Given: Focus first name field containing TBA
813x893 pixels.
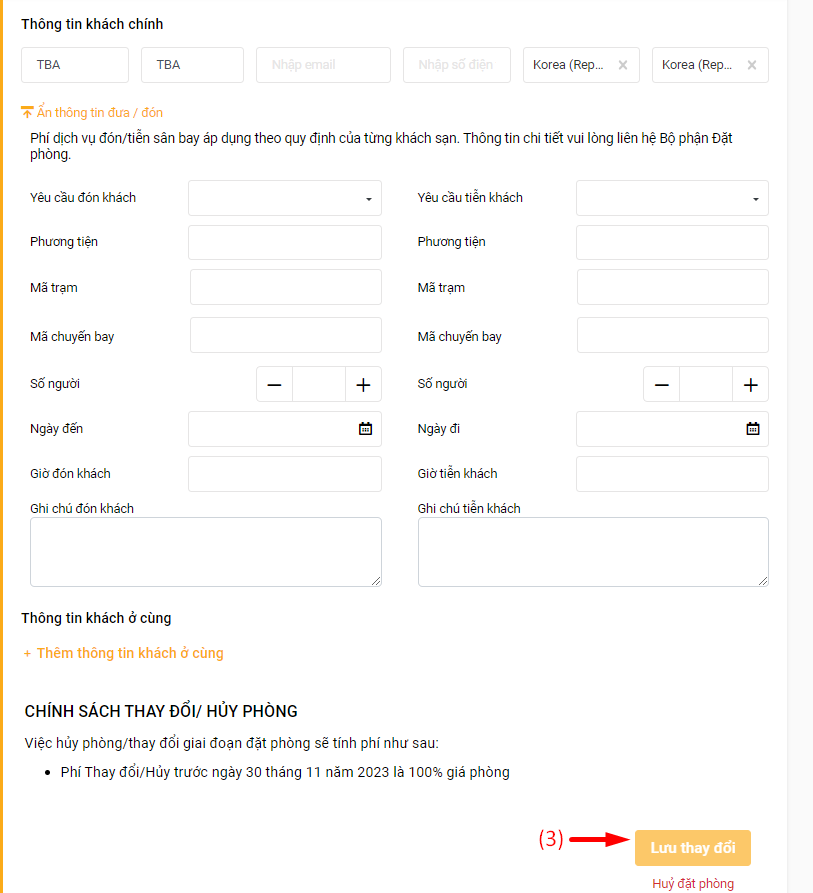Looking at the screenshot, I should tap(75, 65).
